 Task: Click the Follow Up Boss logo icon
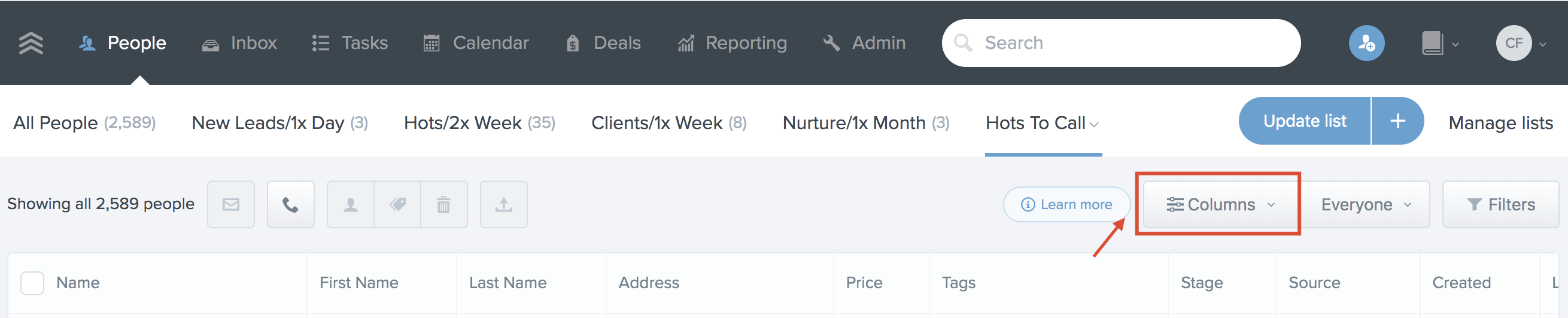[31, 43]
